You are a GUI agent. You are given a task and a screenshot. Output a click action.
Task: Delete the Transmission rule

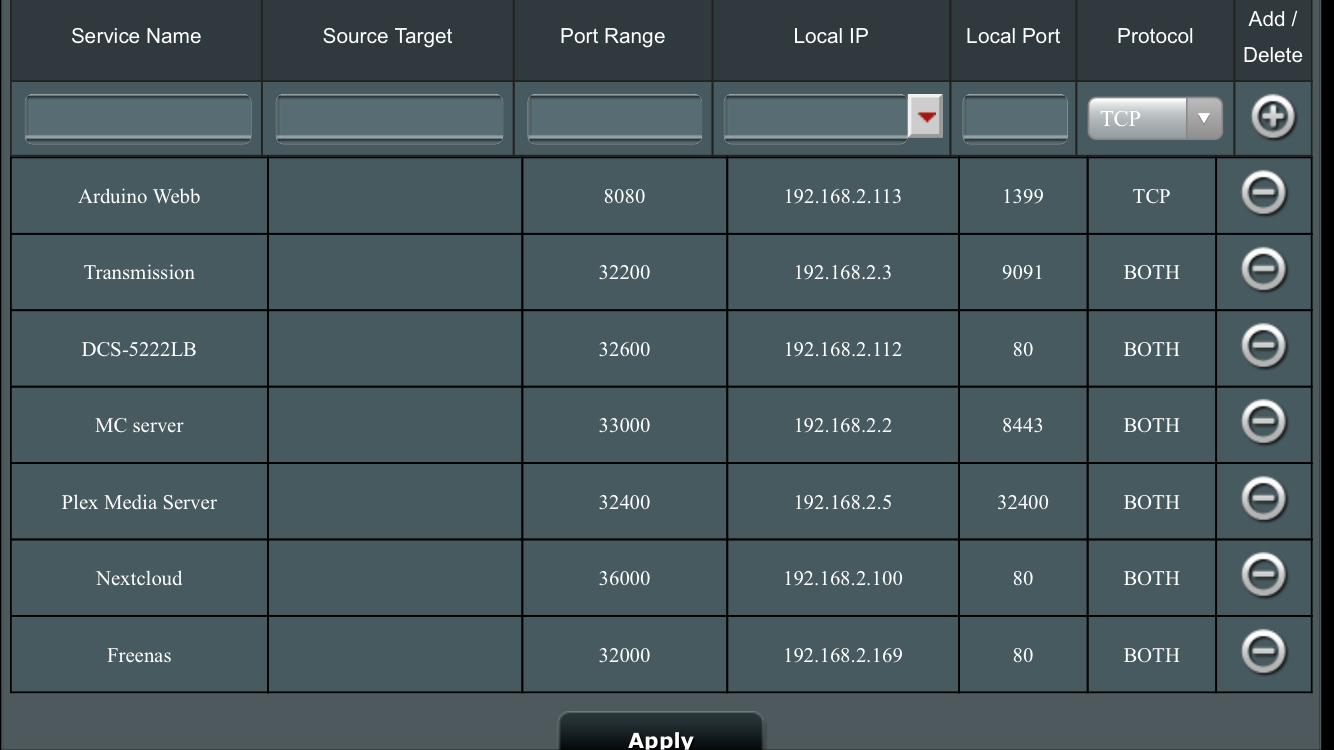[x=1263, y=269]
